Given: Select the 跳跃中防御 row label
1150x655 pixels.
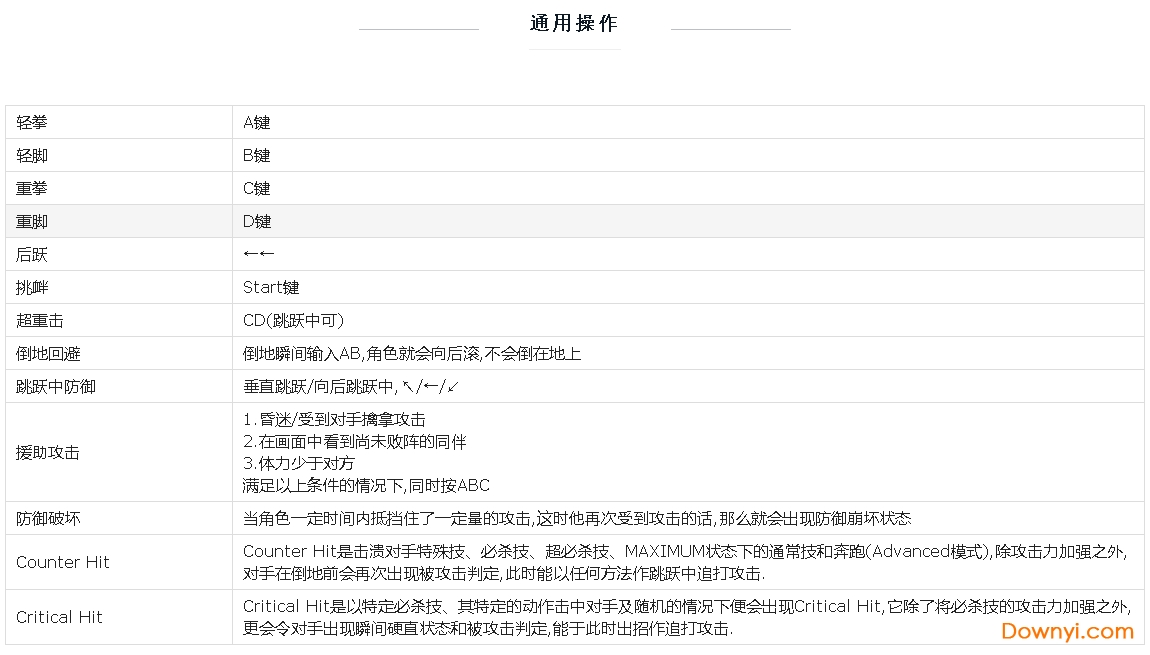Looking at the screenshot, I should (56, 387).
